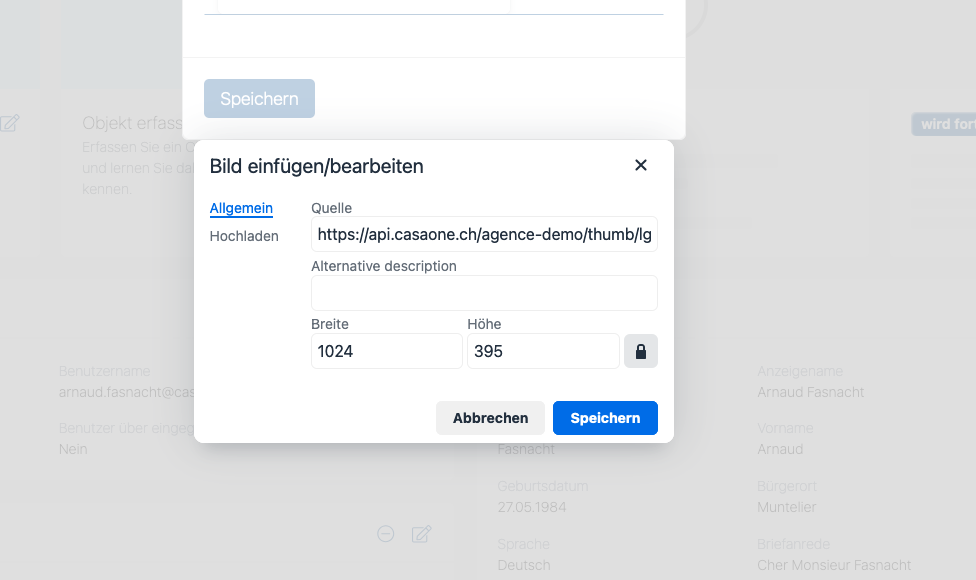Select the Höhe field showing 395
This screenshot has height=580, width=976.
point(543,352)
